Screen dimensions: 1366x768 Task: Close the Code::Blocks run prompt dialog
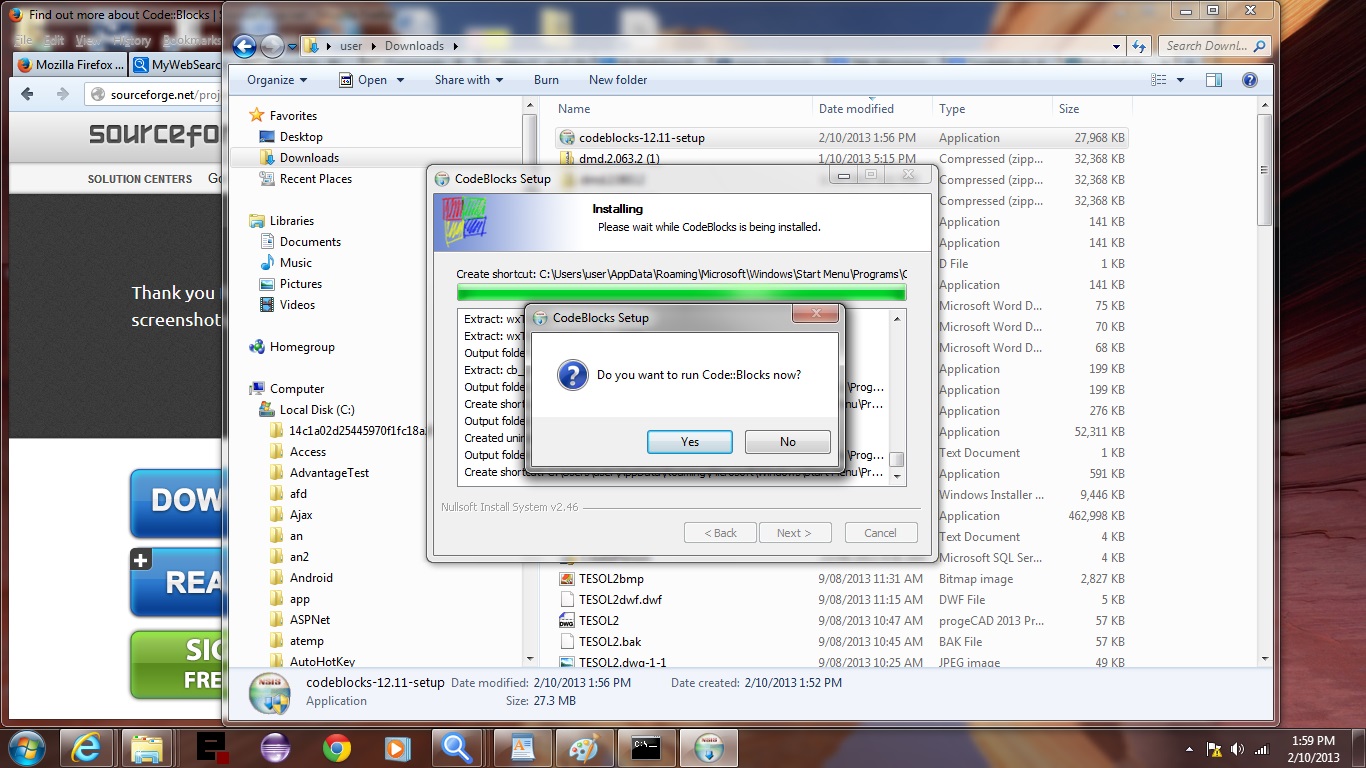click(x=815, y=314)
